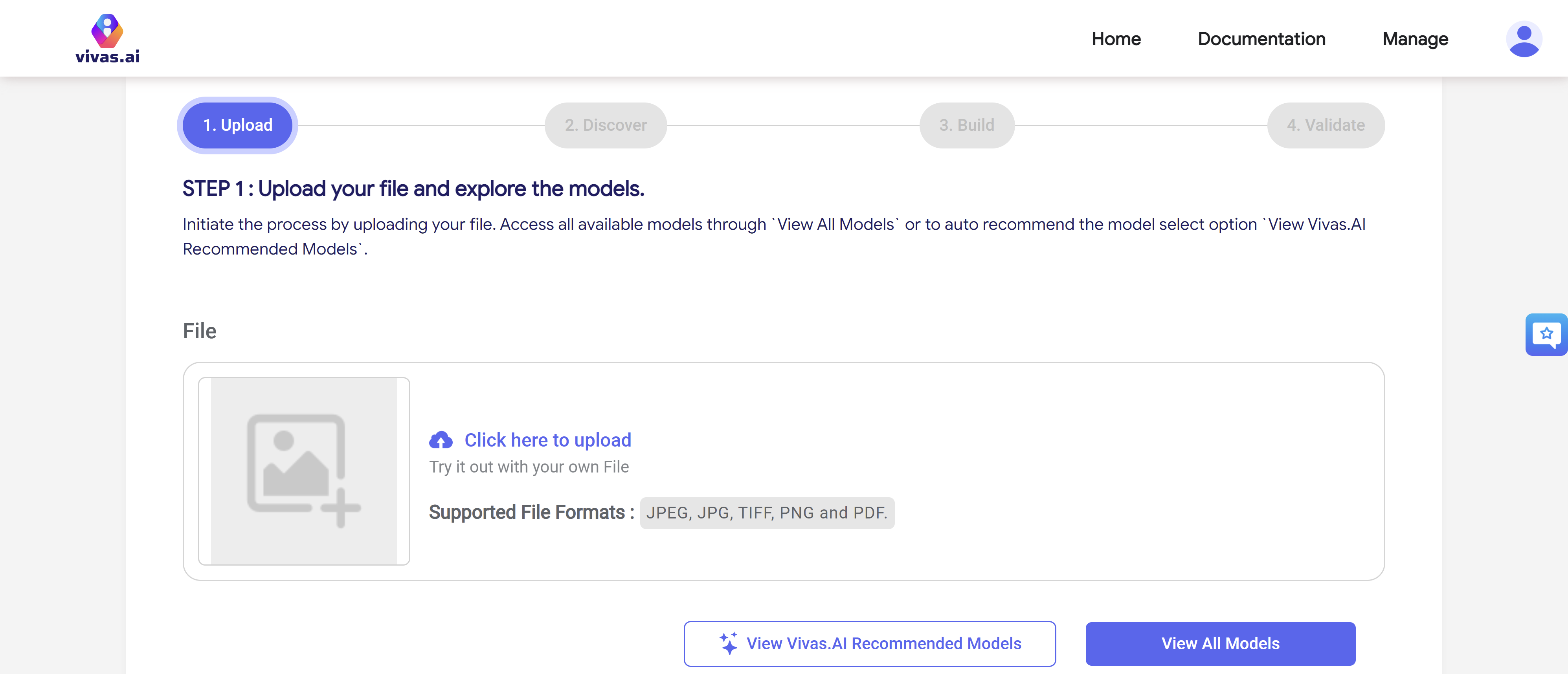
Task: Open the feedback star chat widget
Action: 1546,334
